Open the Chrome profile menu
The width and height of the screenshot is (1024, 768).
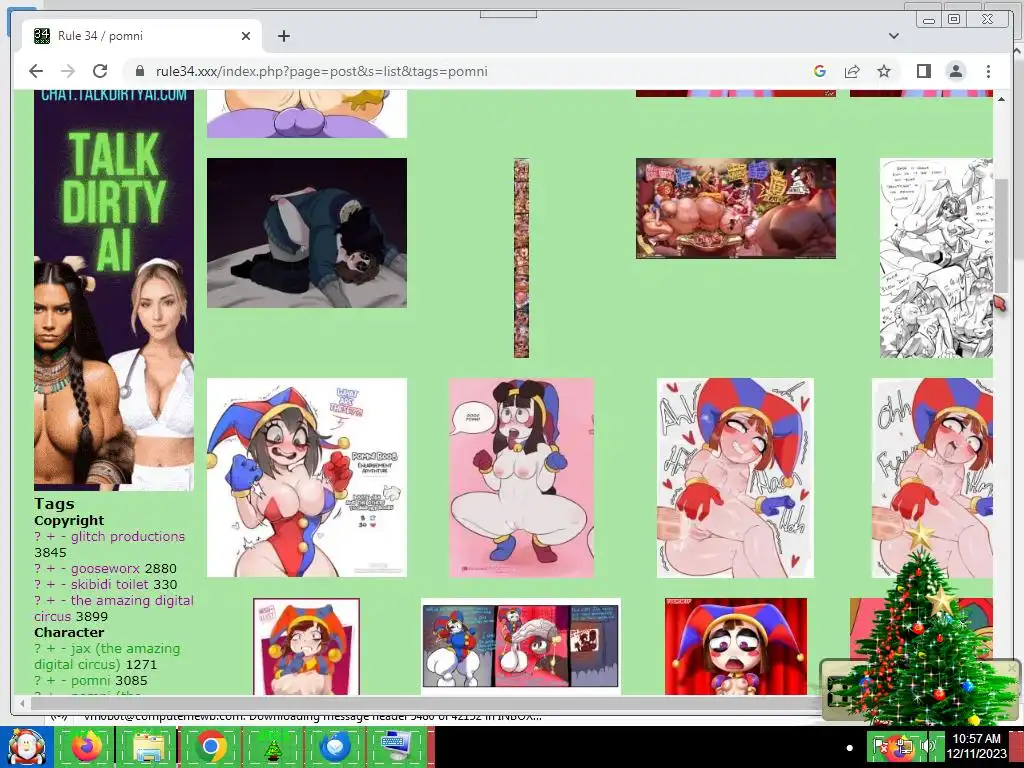[x=955, y=71]
